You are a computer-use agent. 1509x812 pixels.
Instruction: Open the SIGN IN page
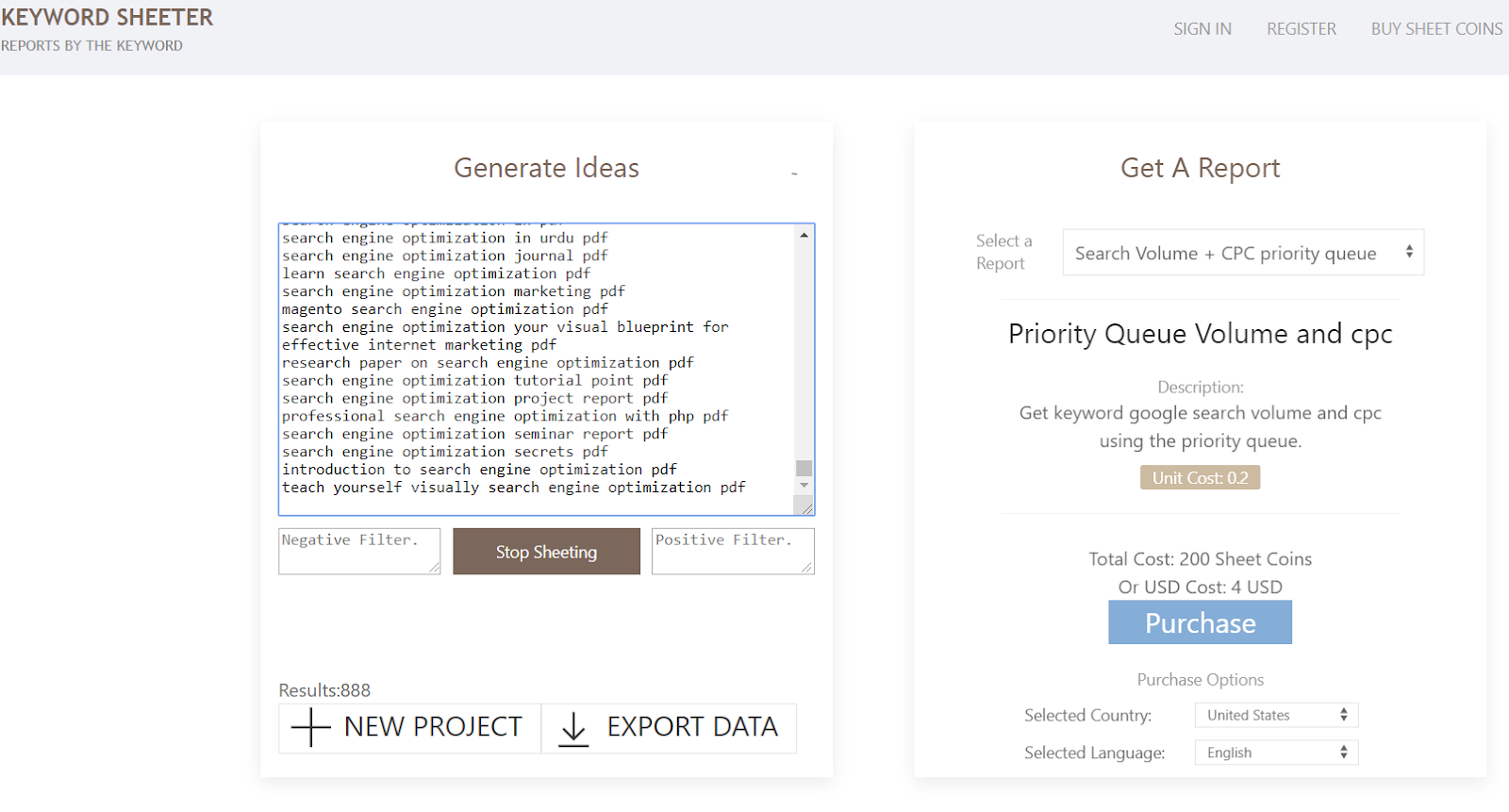click(x=1202, y=29)
